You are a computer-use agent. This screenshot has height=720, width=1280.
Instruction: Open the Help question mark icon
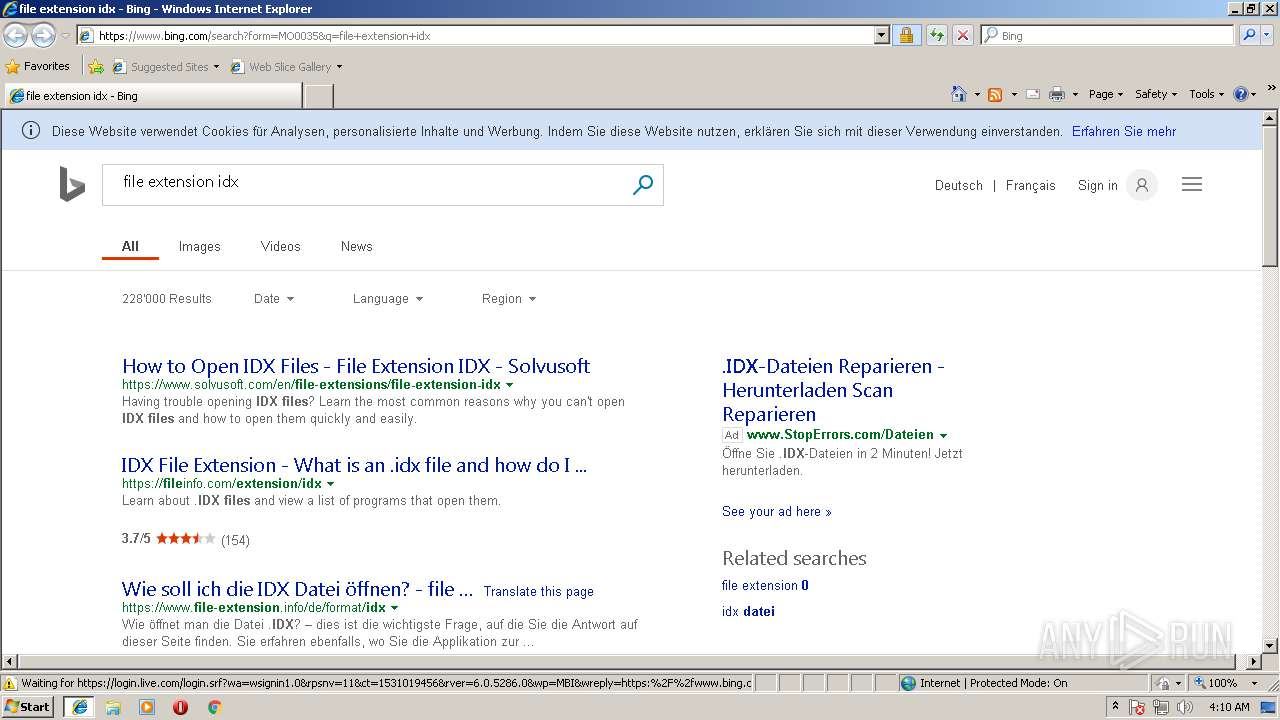tap(1241, 94)
